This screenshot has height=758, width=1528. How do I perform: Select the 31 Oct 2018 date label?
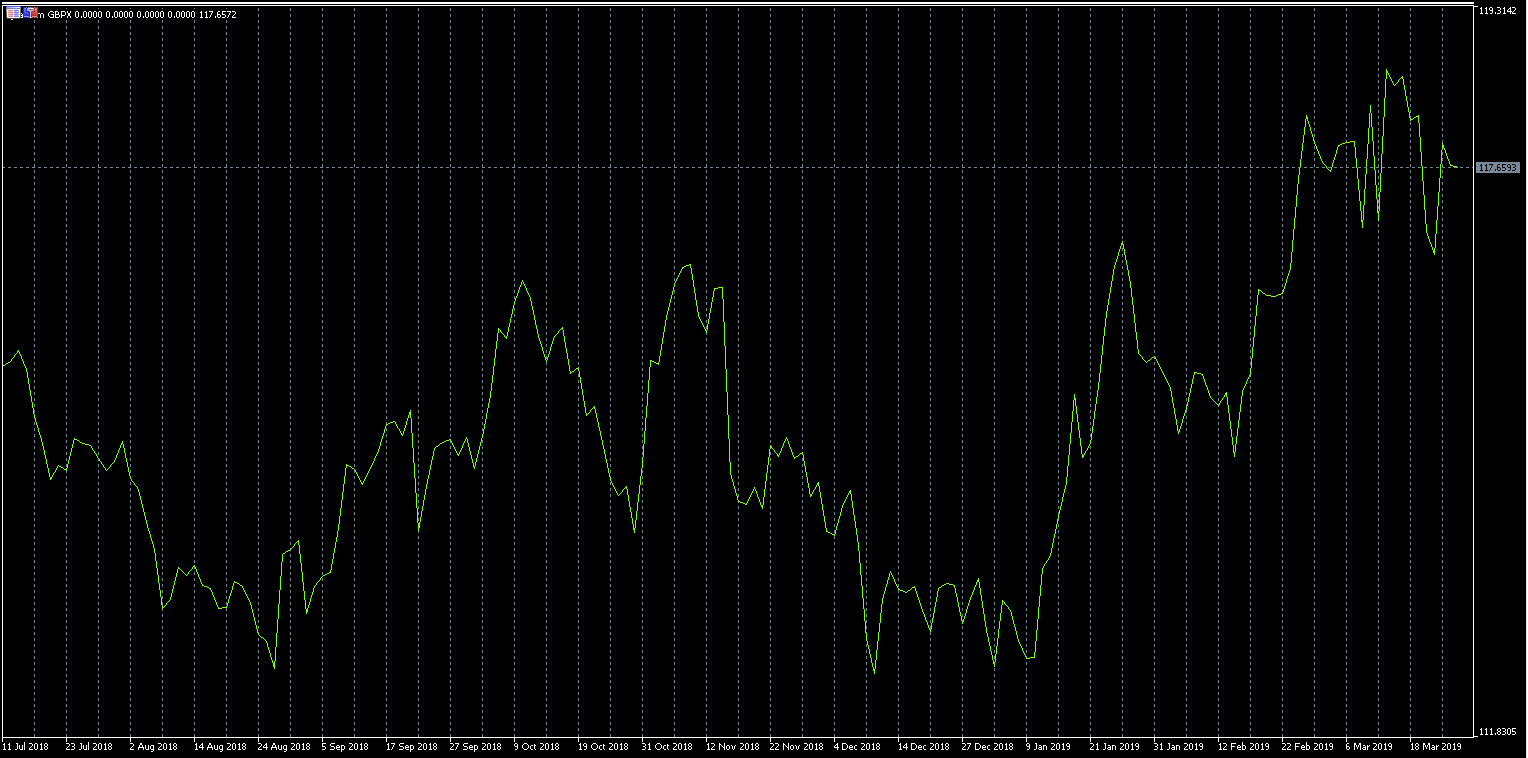click(x=667, y=747)
